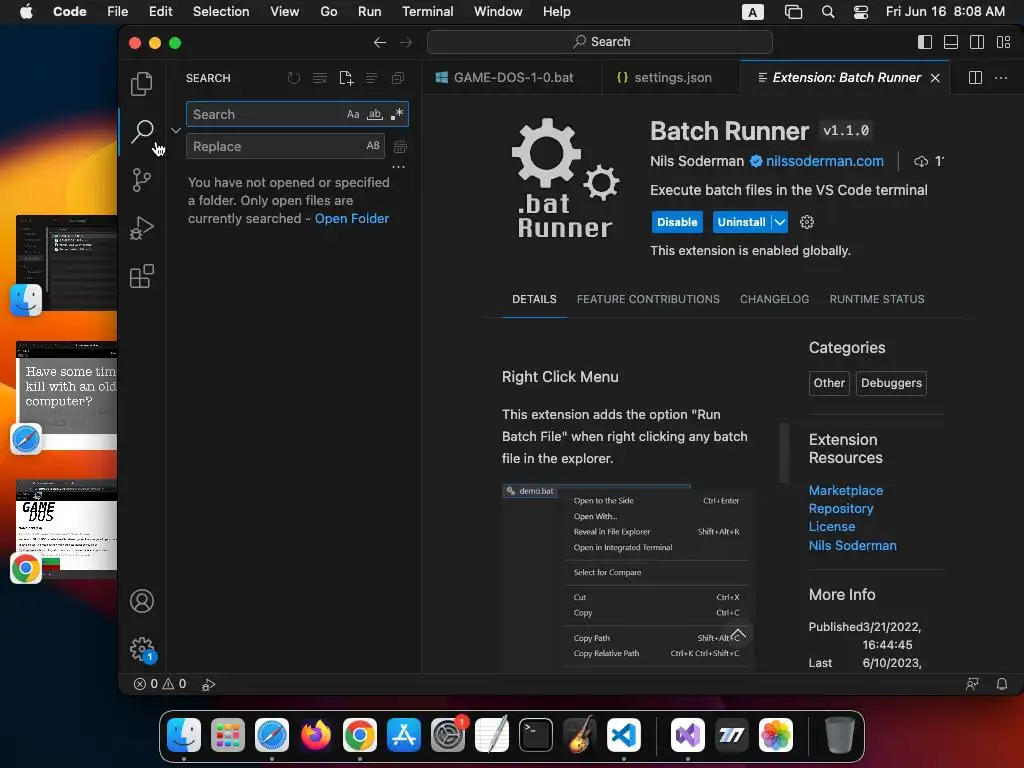
Task: Open the Accounts menu icon
Action: (142, 601)
